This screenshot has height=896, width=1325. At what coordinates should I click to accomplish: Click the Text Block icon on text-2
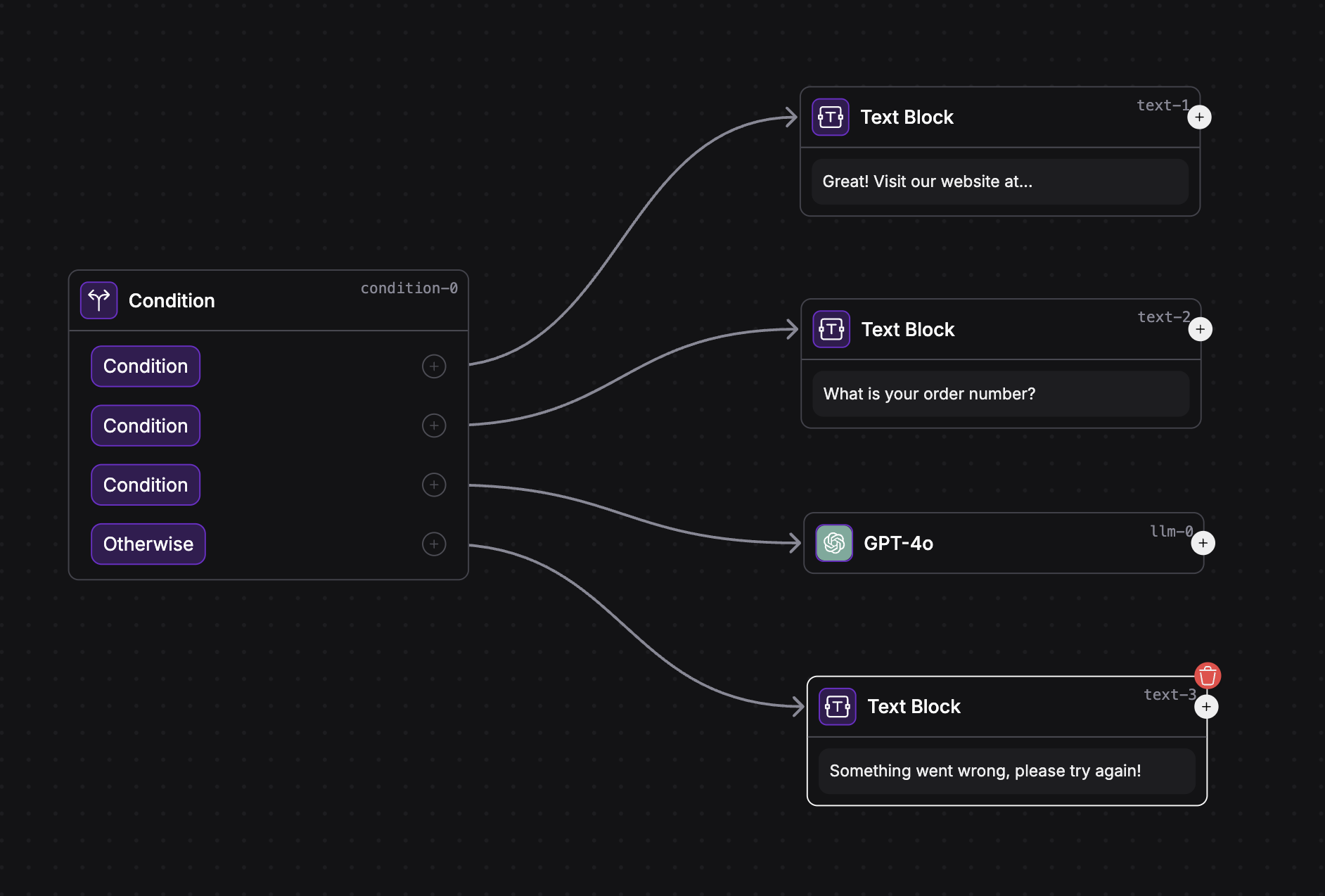pos(832,328)
